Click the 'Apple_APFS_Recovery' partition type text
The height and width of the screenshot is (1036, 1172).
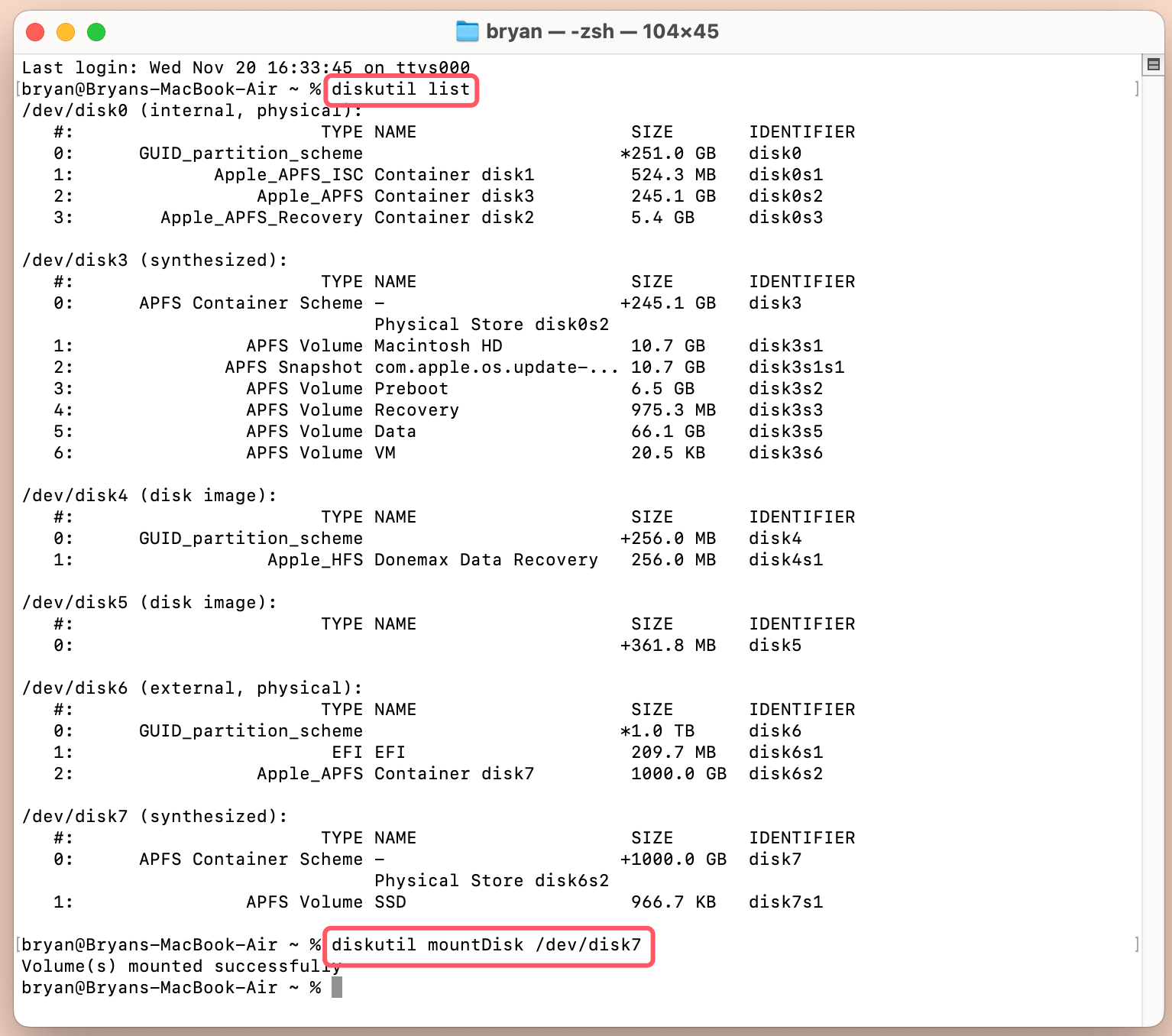click(261, 218)
